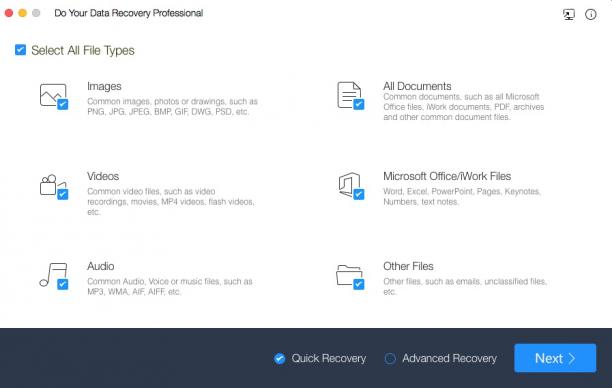
Task: Toggle the Other Files checkbox
Action: pyautogui.click(x=359, y=284)
